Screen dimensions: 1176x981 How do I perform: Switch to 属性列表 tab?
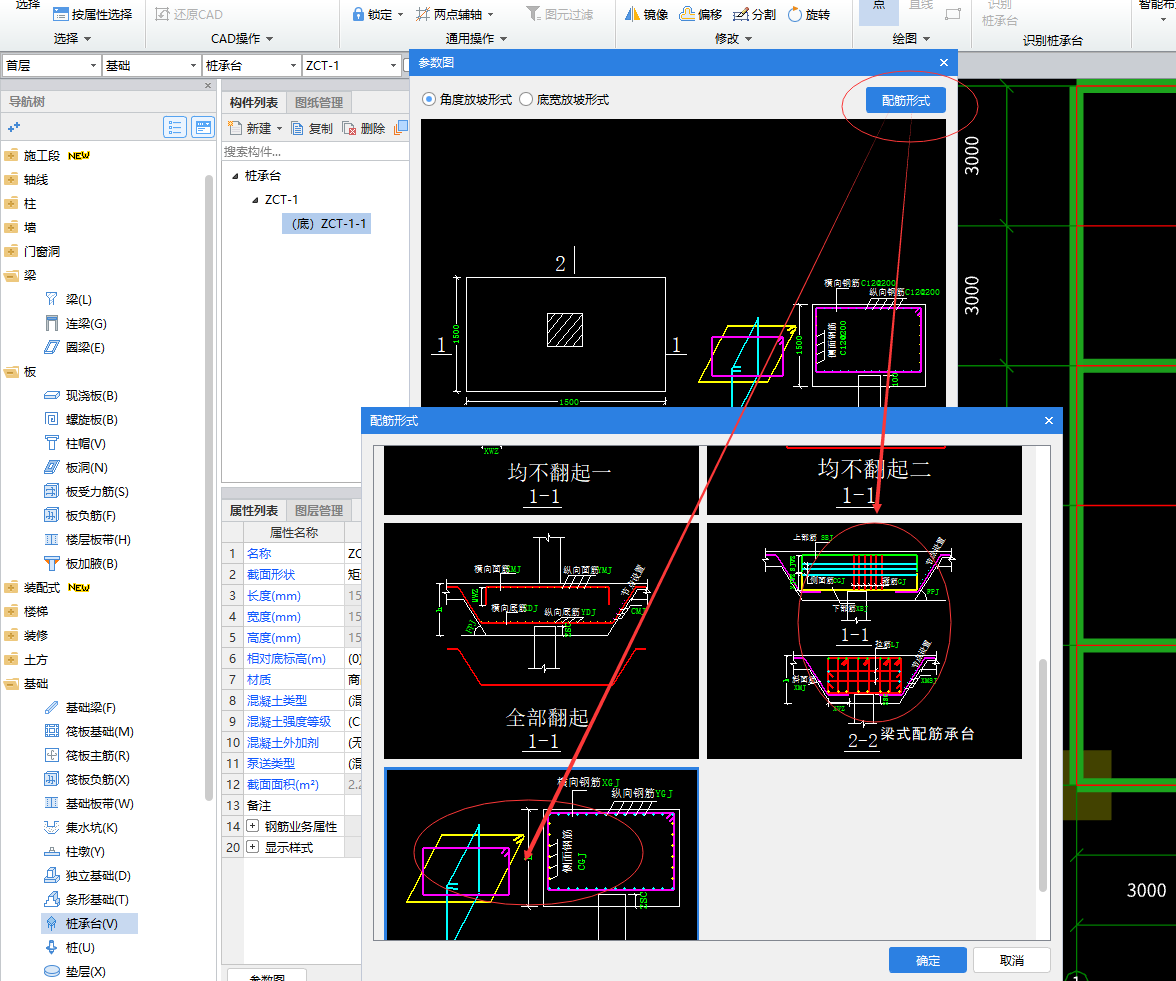tap(254, 511)
